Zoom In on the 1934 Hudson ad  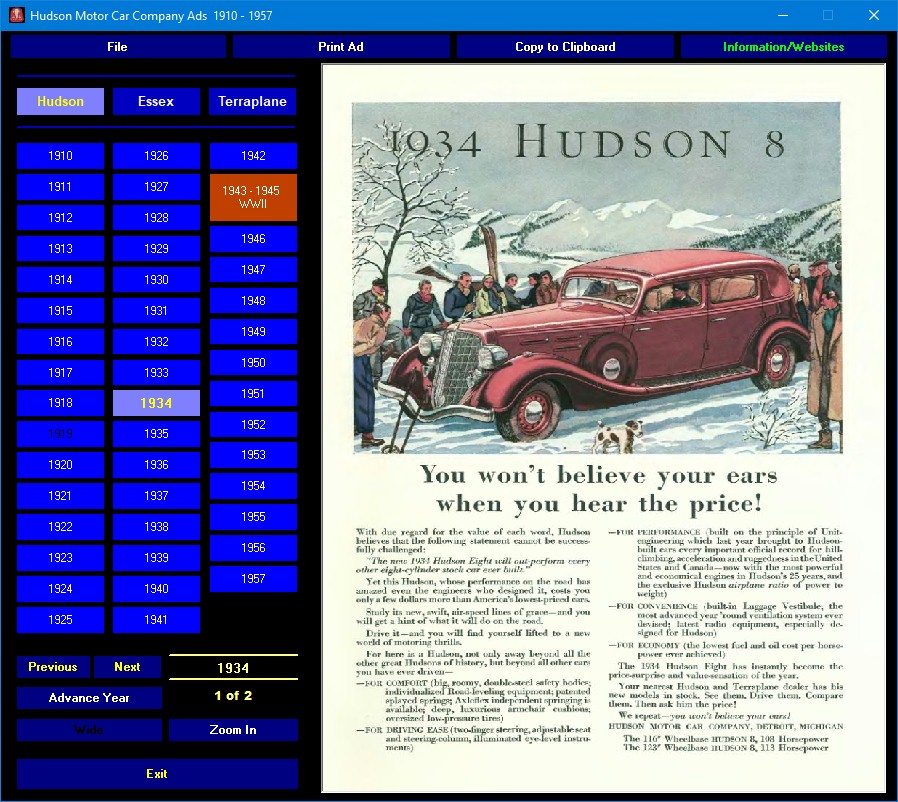233,730
